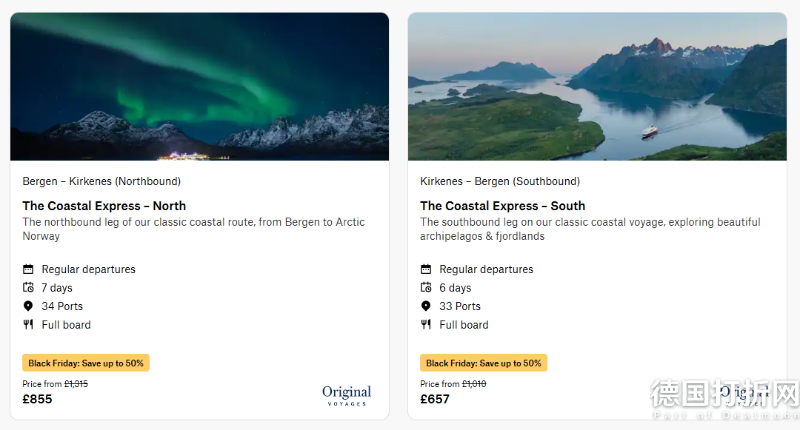800x430 pixels.
Task: Click the calendar icon in the North card
Action: [28, 269]
